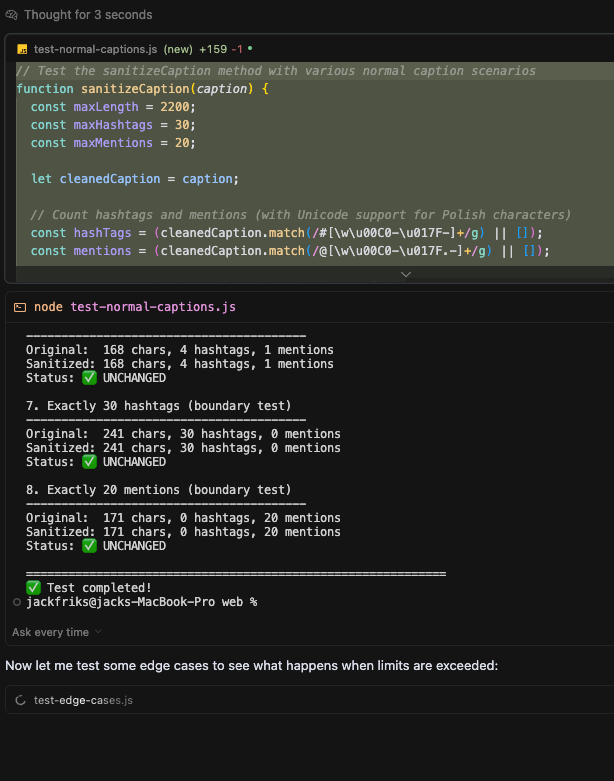Image resolution: width=614 pixels, height=781 pixels.
Task: Click the "// Test the sanitizeCaption method" comment line
Action: tap(276, 71)
